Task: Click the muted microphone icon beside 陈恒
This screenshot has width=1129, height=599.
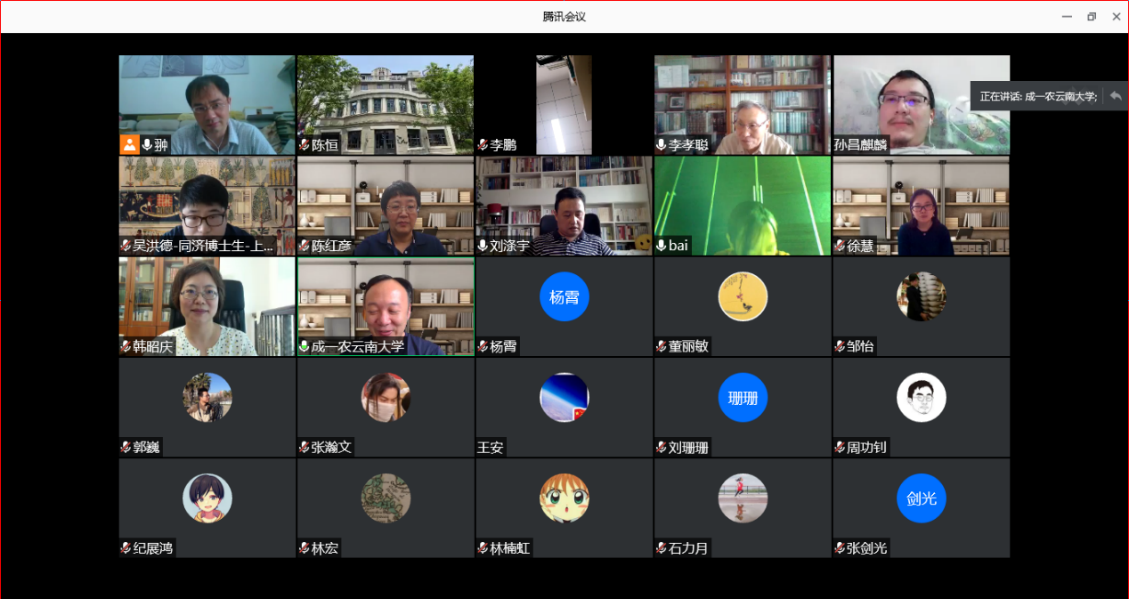Action: pyautogui.click(x=304, y=145)
